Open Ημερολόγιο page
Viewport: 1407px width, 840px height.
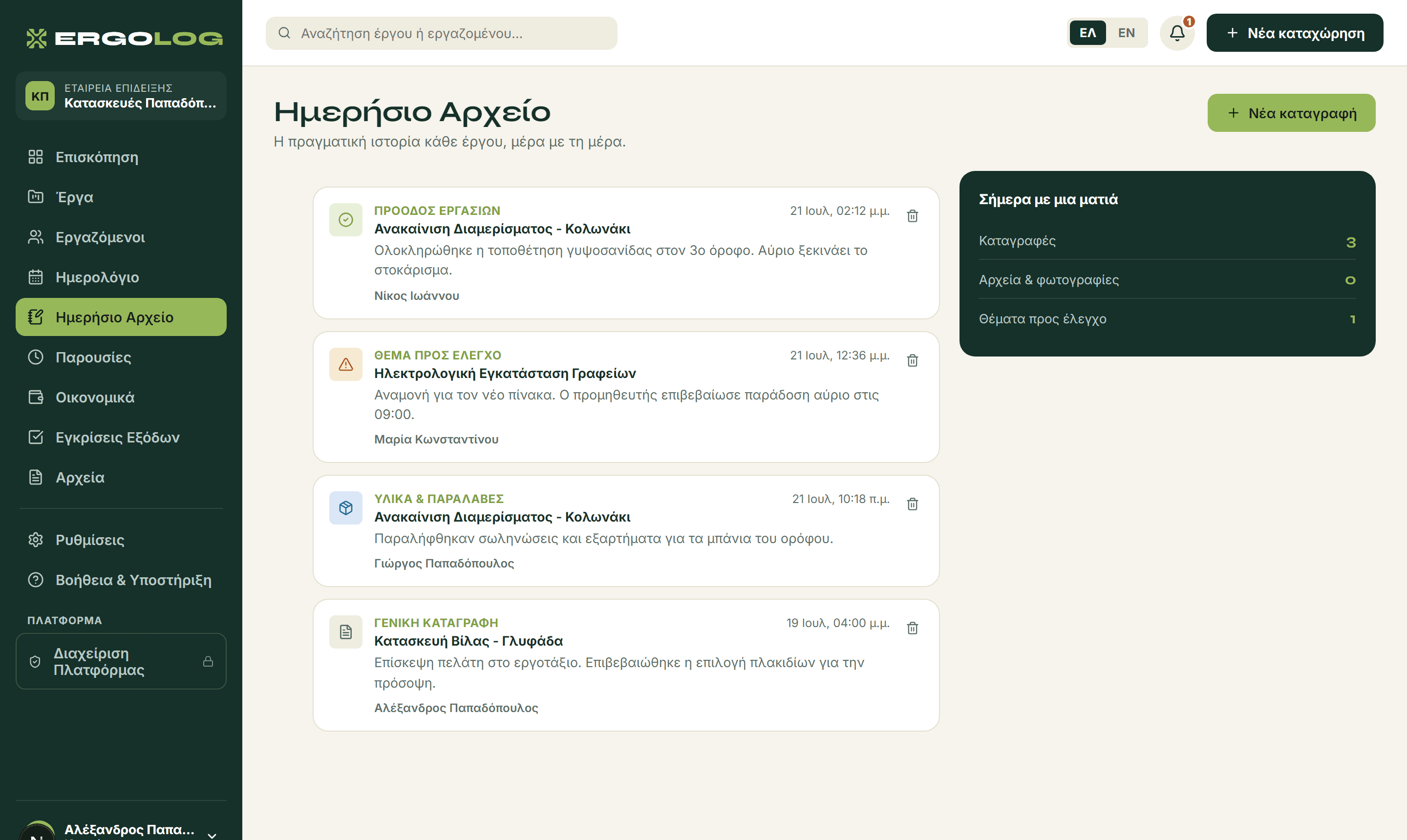click(x=121, y=277)
